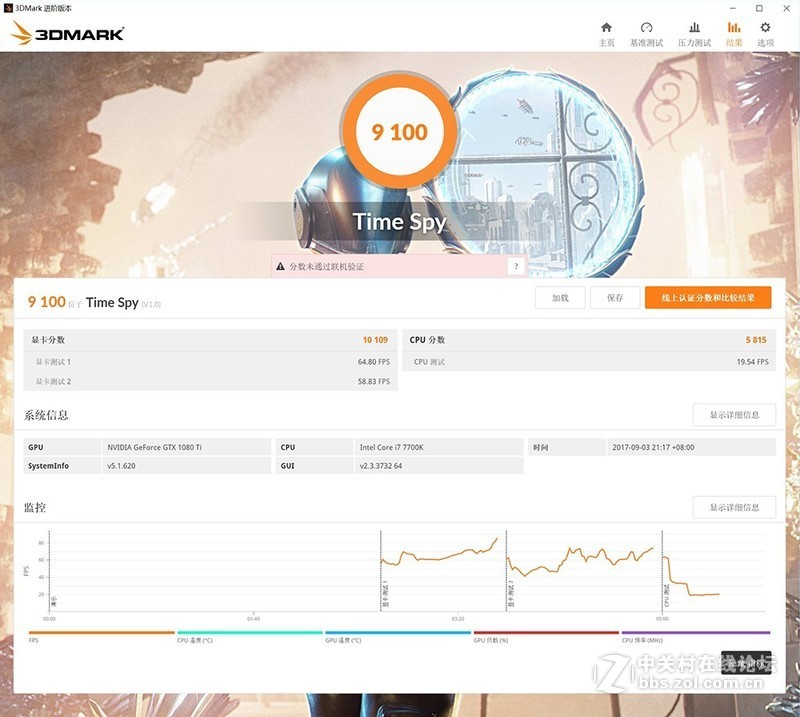This screenshot has height=717, width=800.
Task: Click the question mark help button
Action: (516, 266)
